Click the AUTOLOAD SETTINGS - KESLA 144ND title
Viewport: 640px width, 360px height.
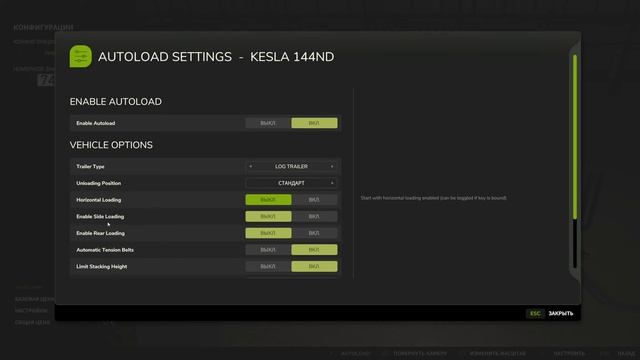(216, 57)
